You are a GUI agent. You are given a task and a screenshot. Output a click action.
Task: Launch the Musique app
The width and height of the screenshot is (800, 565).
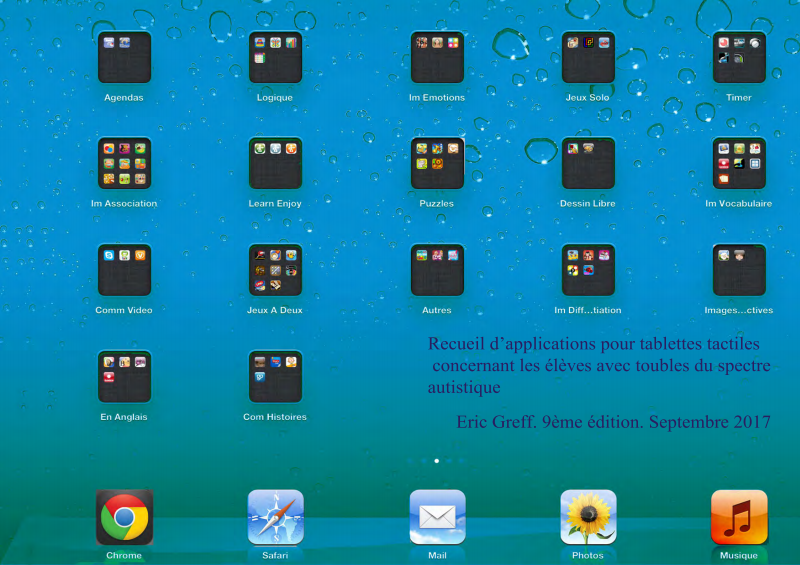tap(739, 517)
